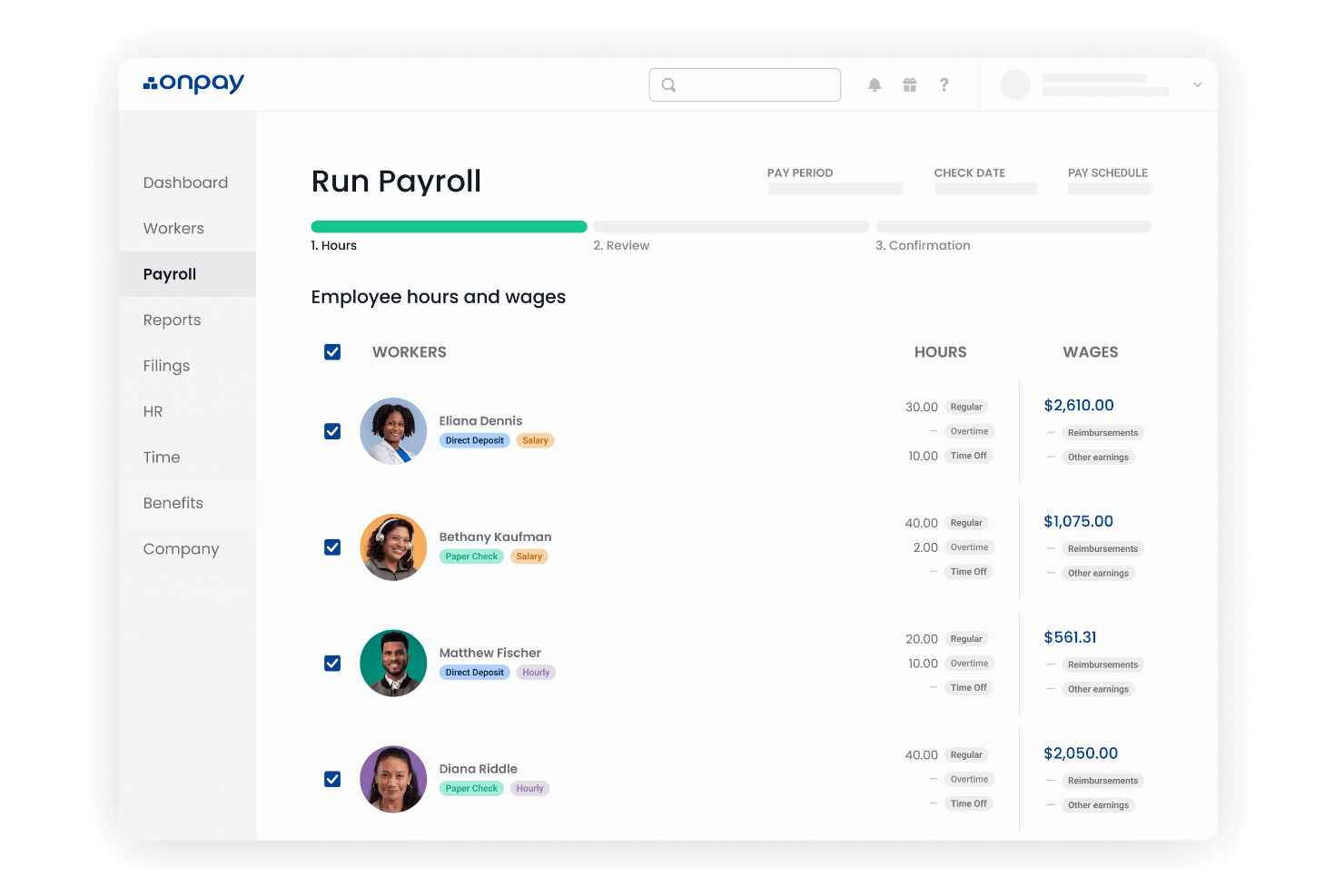
Task: Open Matthew Fischer worker name
Action: [489, 653]
